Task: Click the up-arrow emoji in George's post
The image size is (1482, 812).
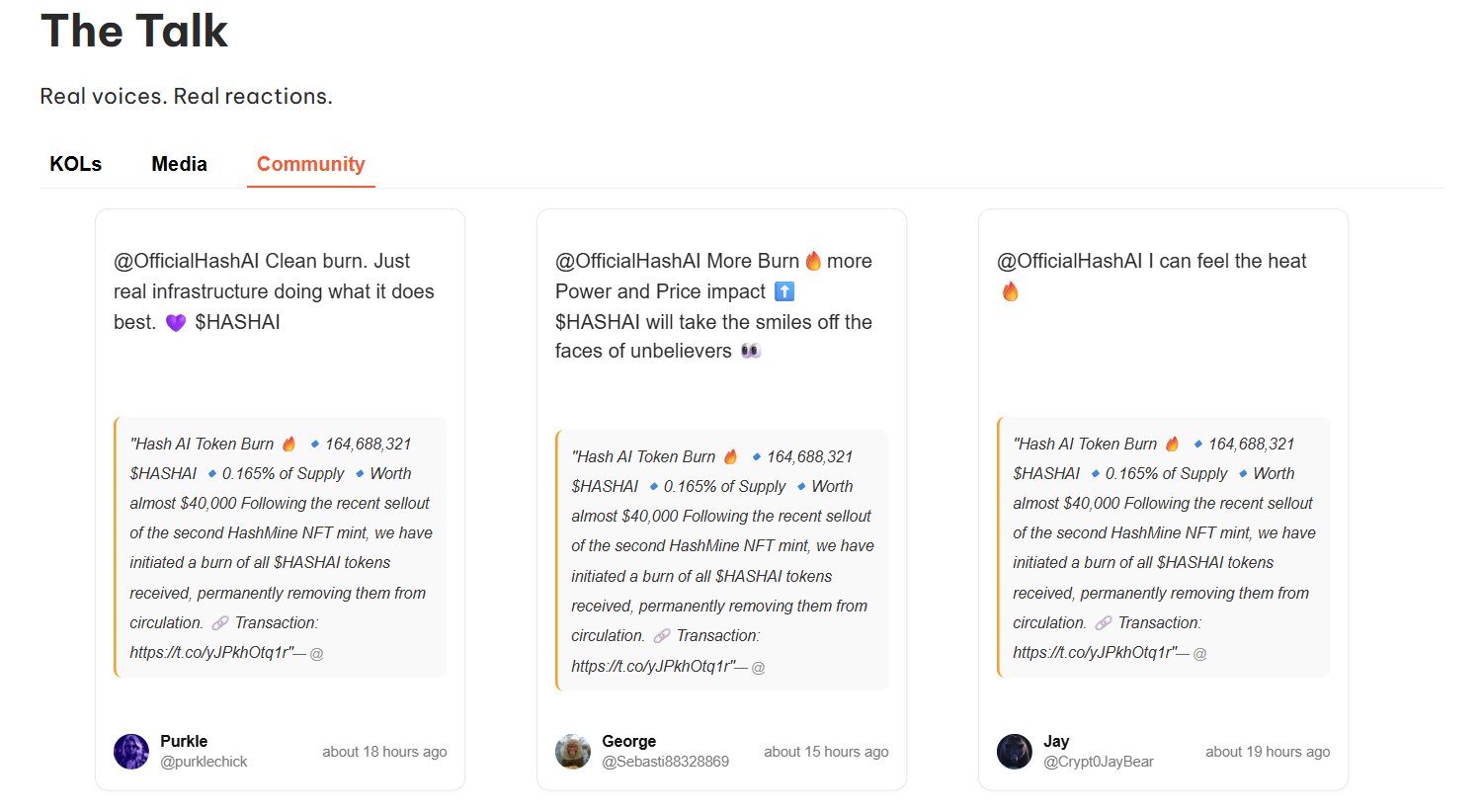Action: tap(784, 291)
